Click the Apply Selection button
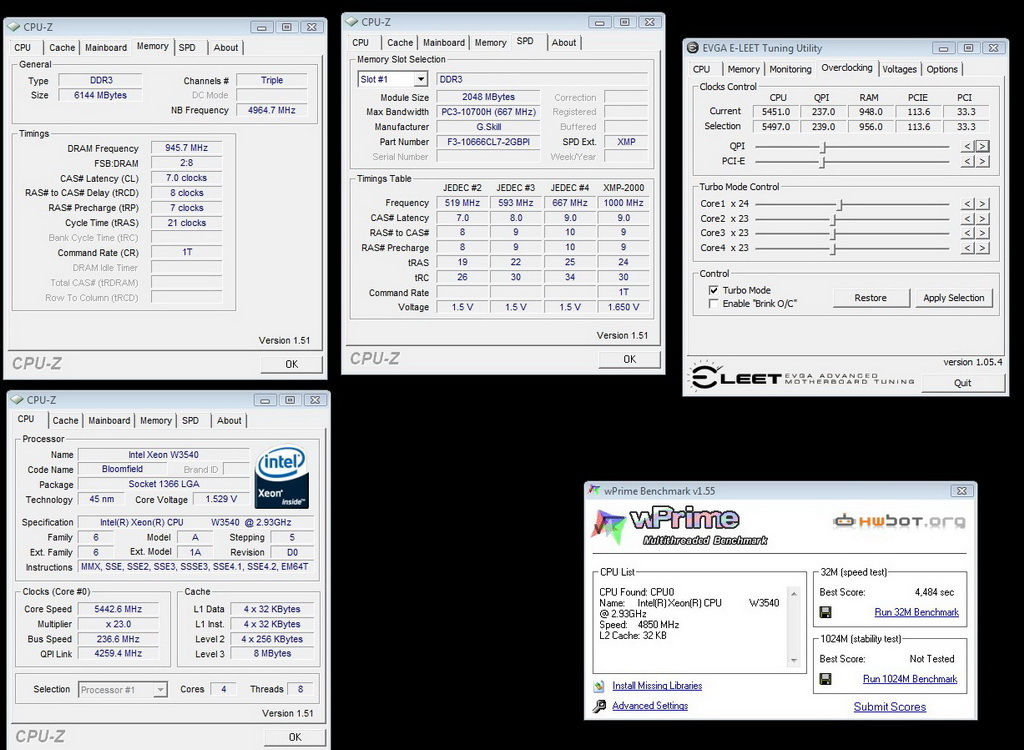 [x=953, y=298]
